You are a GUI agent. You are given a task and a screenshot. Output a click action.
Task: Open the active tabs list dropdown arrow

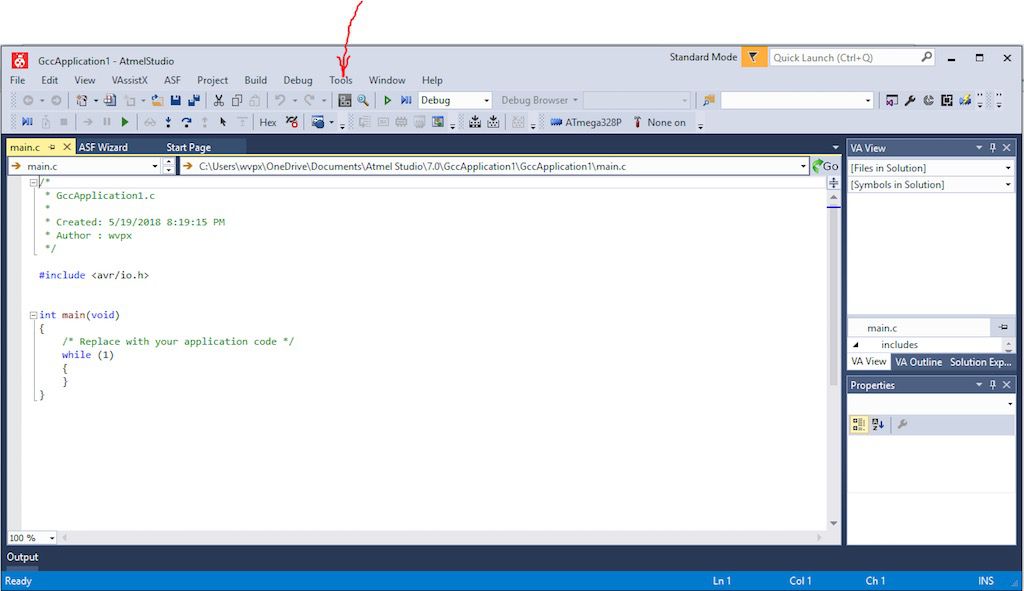pos(835,148)
